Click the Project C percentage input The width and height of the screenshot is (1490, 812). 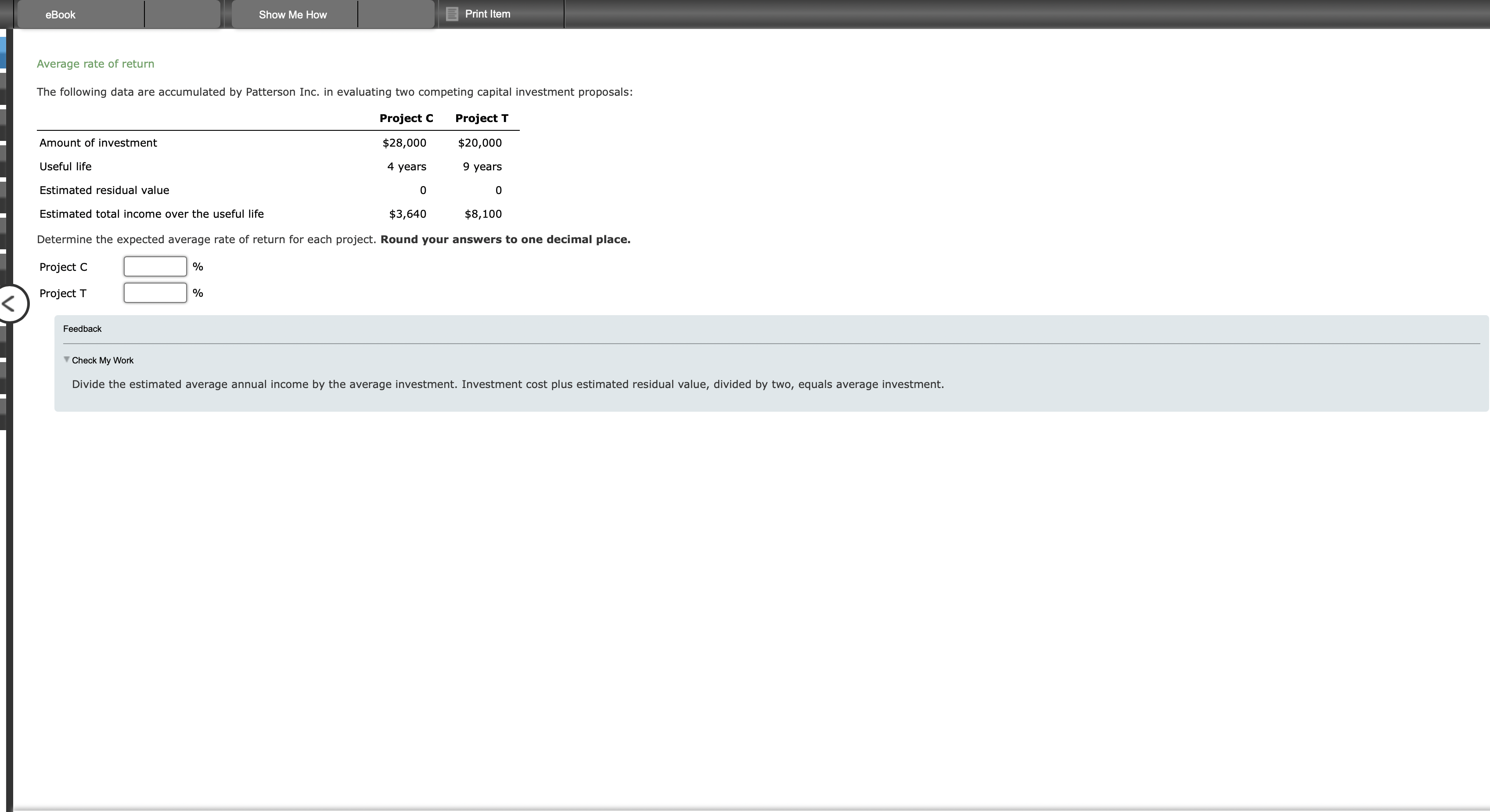tap(155, 266)
